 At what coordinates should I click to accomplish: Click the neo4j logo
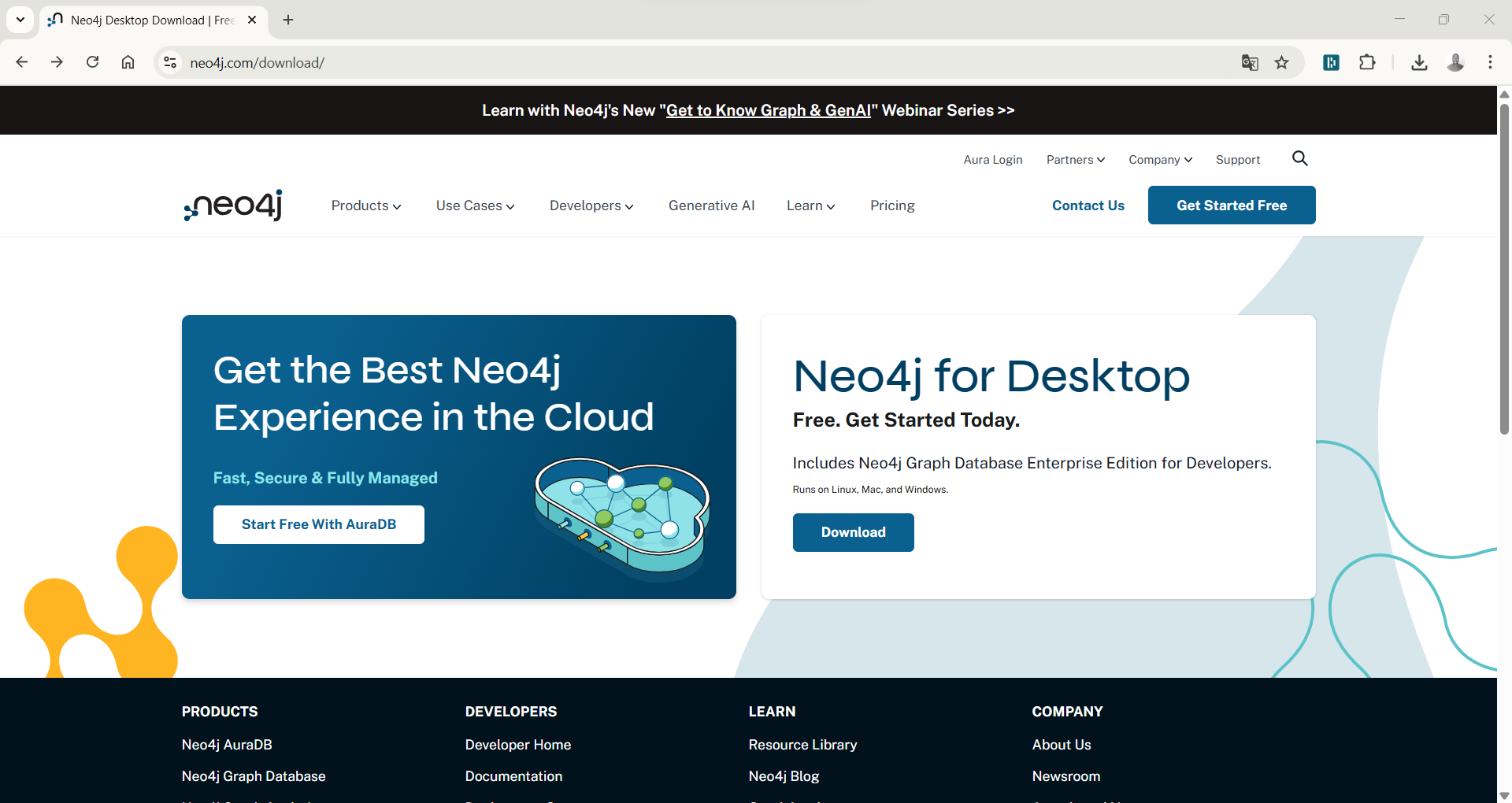click(x=233, y=205)
